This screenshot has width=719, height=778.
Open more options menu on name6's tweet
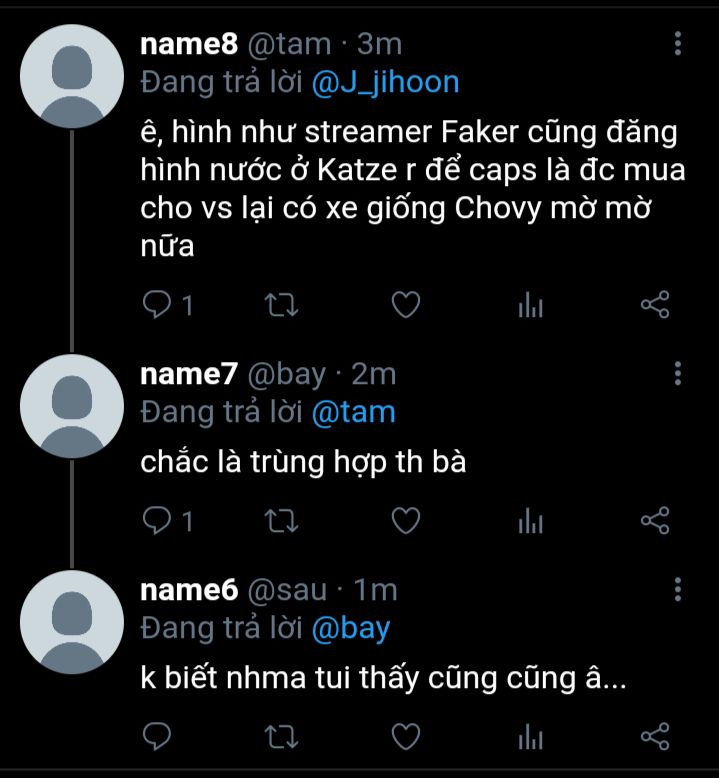coord(678,590)
